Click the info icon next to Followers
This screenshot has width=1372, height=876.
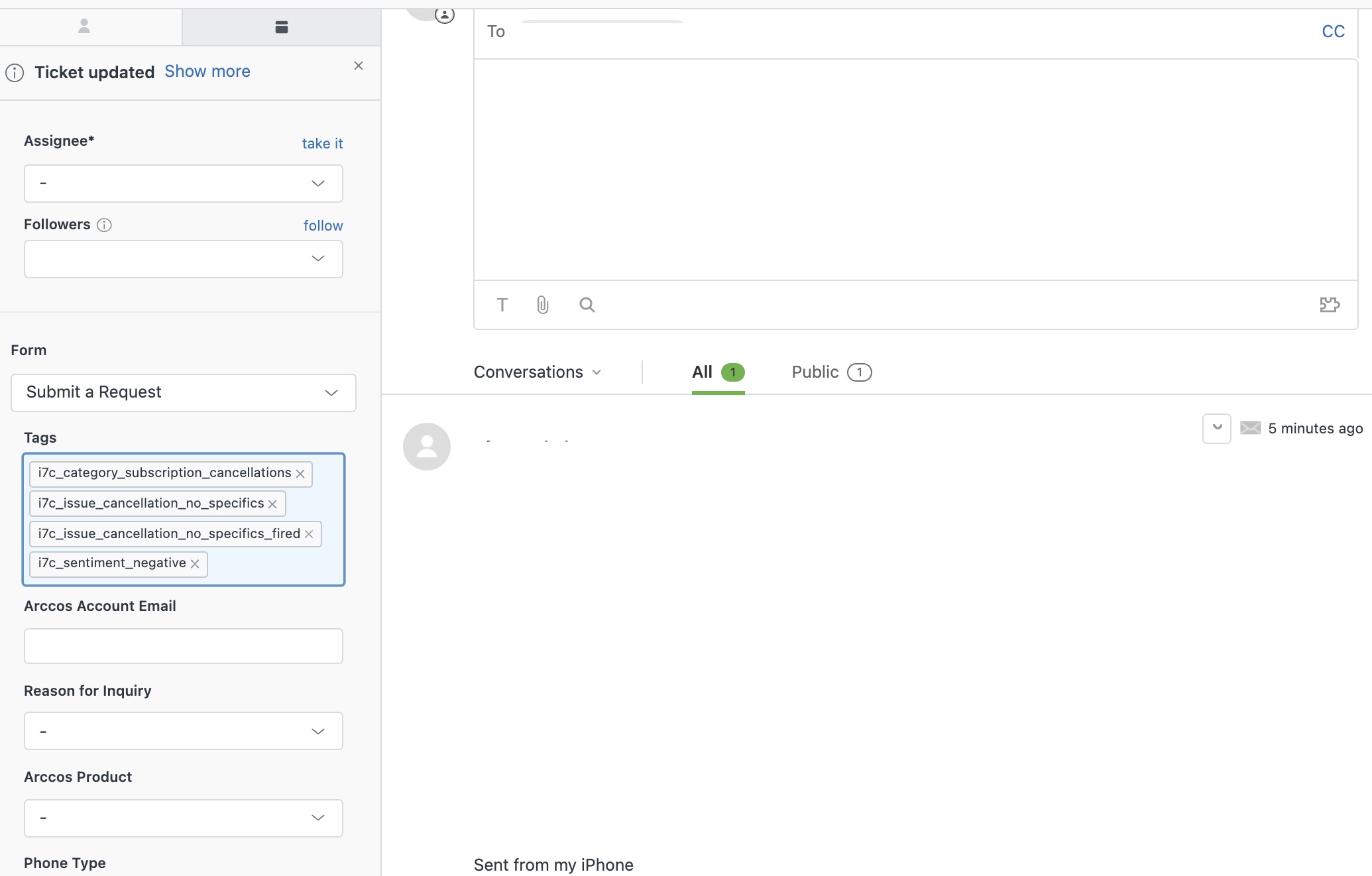pos(104,225)
